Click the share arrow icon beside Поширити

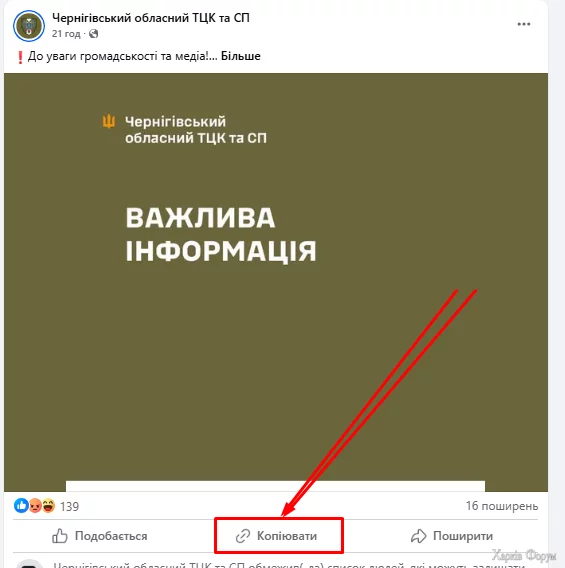(x=418, y=536)
